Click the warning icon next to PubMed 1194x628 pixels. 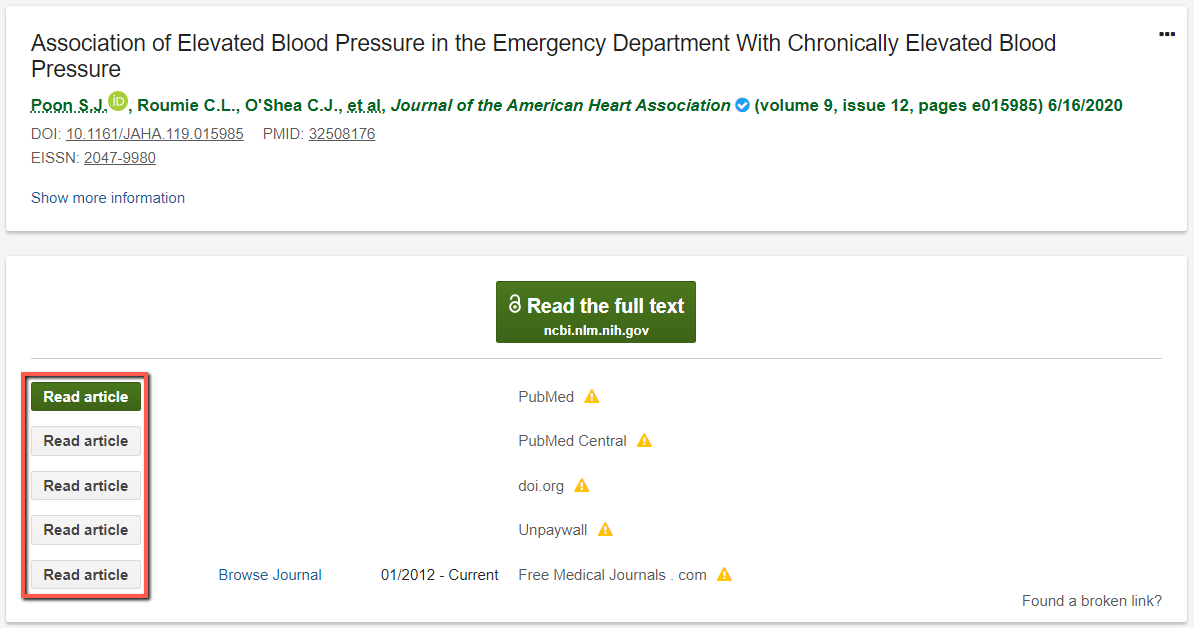[592, 397]
